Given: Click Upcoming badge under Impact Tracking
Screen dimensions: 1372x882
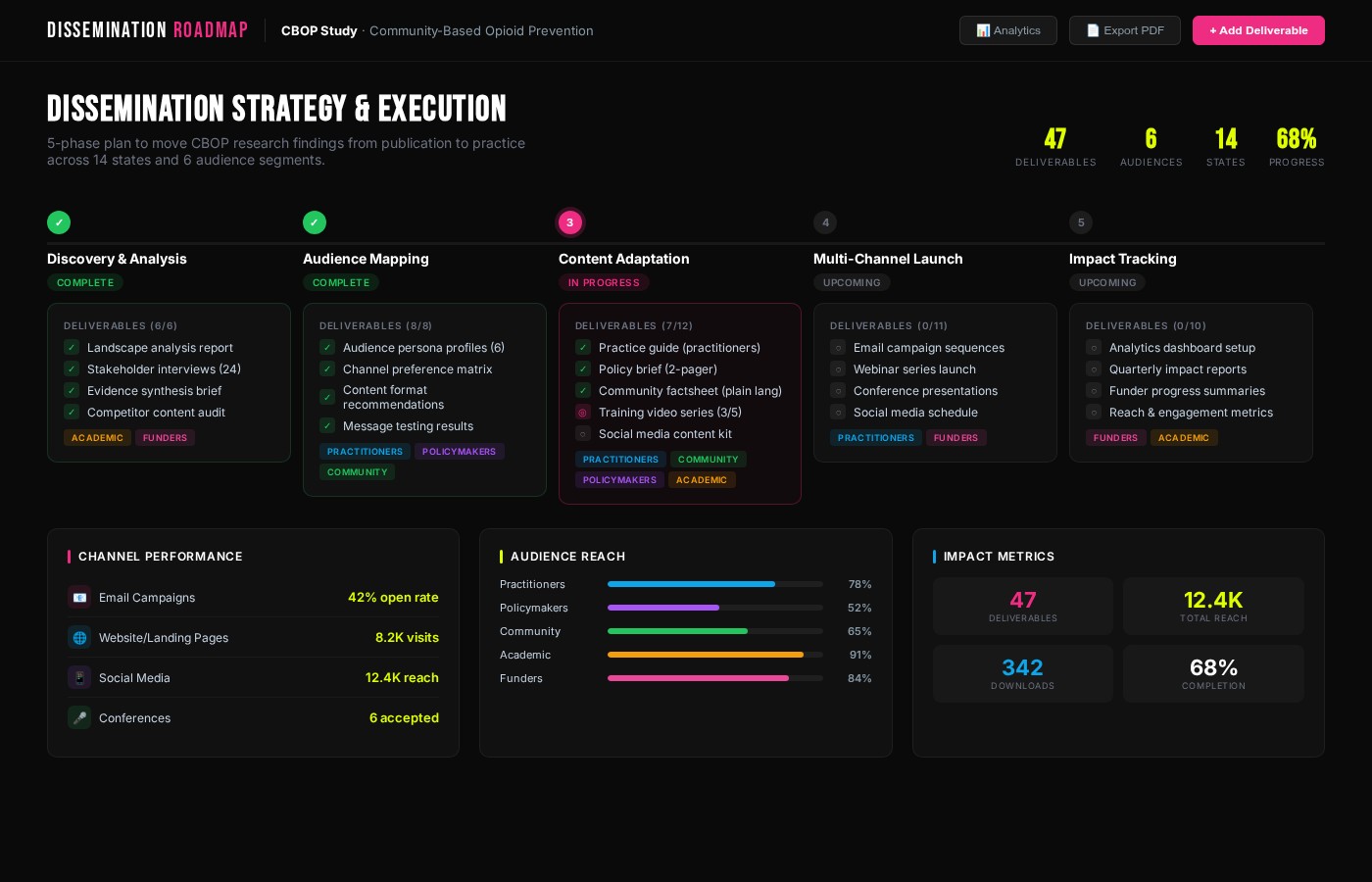Looking at the screenshot, I should coord(1107,282).
